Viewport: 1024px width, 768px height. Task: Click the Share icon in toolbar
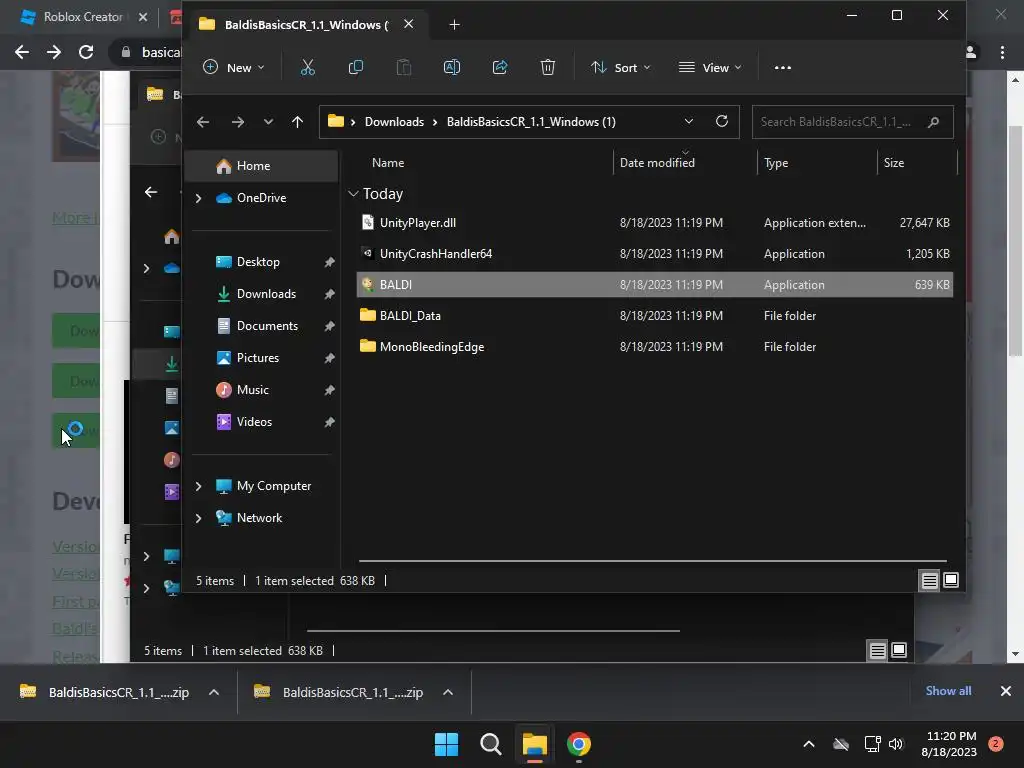tap(500, 67)
